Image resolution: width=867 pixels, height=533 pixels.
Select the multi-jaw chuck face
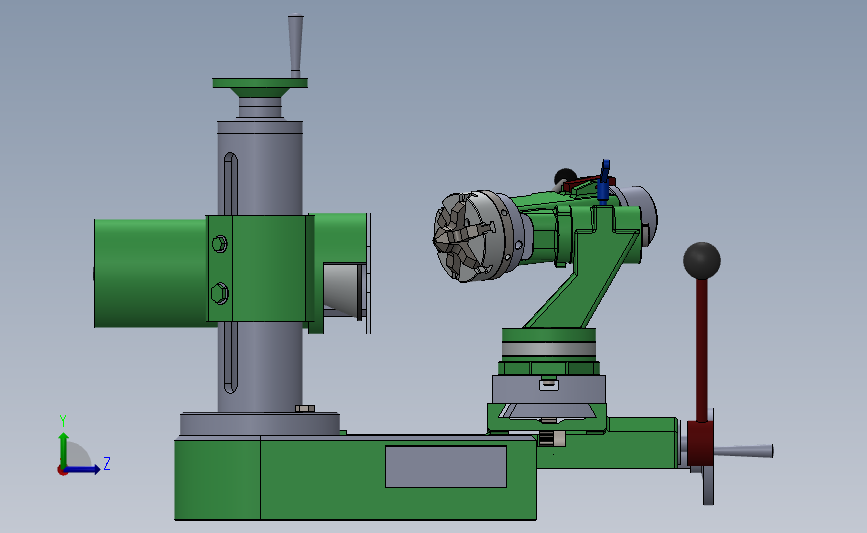tap(464, 237)
